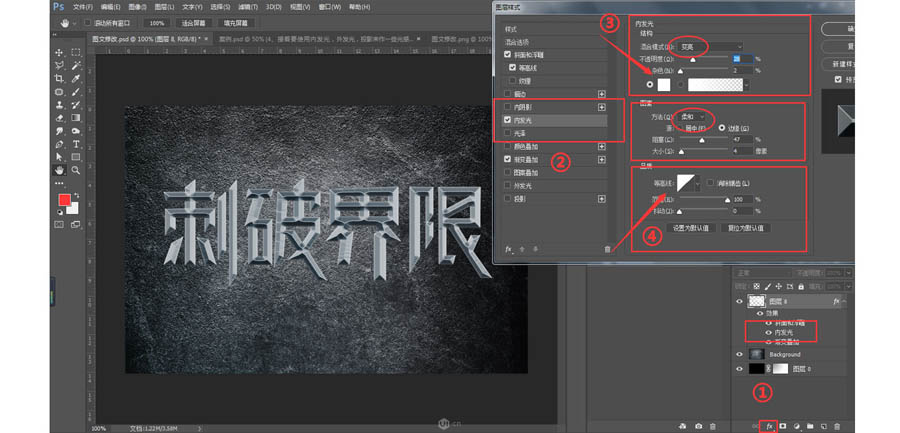This screenshot has height=433, width=900.
Task: Open the 窗口(W) menu
Action: click(x=329, y=7)
